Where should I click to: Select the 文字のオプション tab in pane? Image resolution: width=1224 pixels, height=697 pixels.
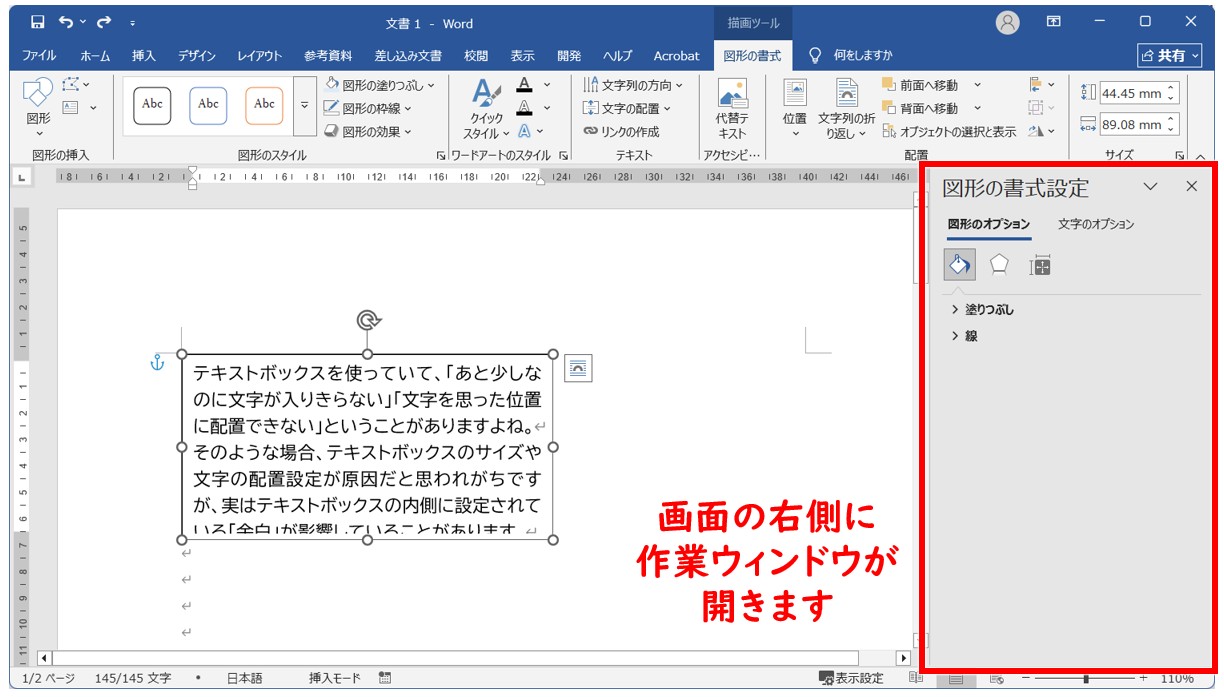tap(1096, 224)
